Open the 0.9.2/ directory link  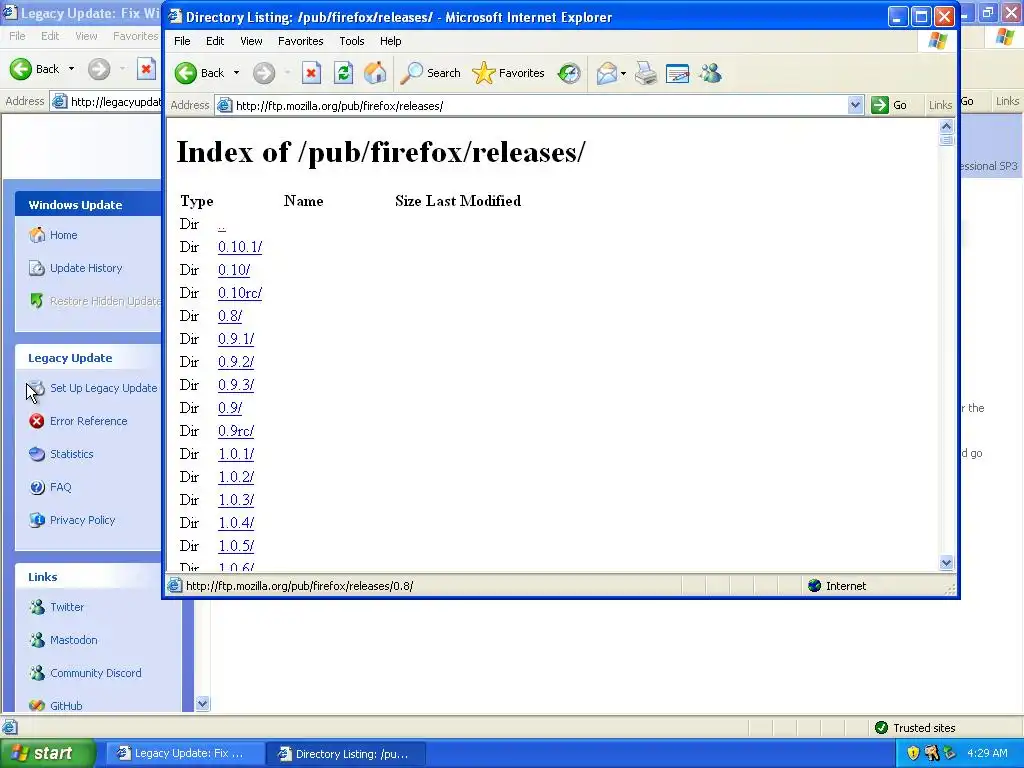click(236, 362)
